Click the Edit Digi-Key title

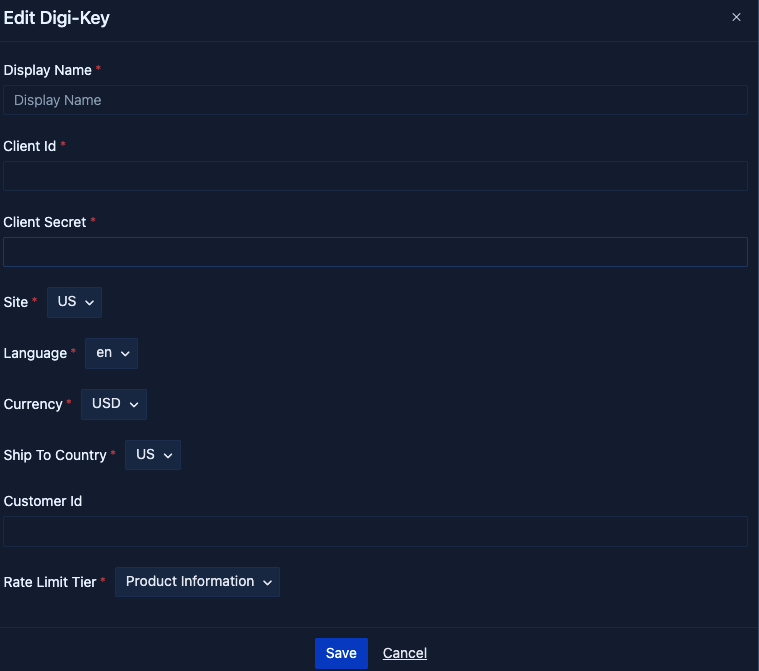pos(57,18)
